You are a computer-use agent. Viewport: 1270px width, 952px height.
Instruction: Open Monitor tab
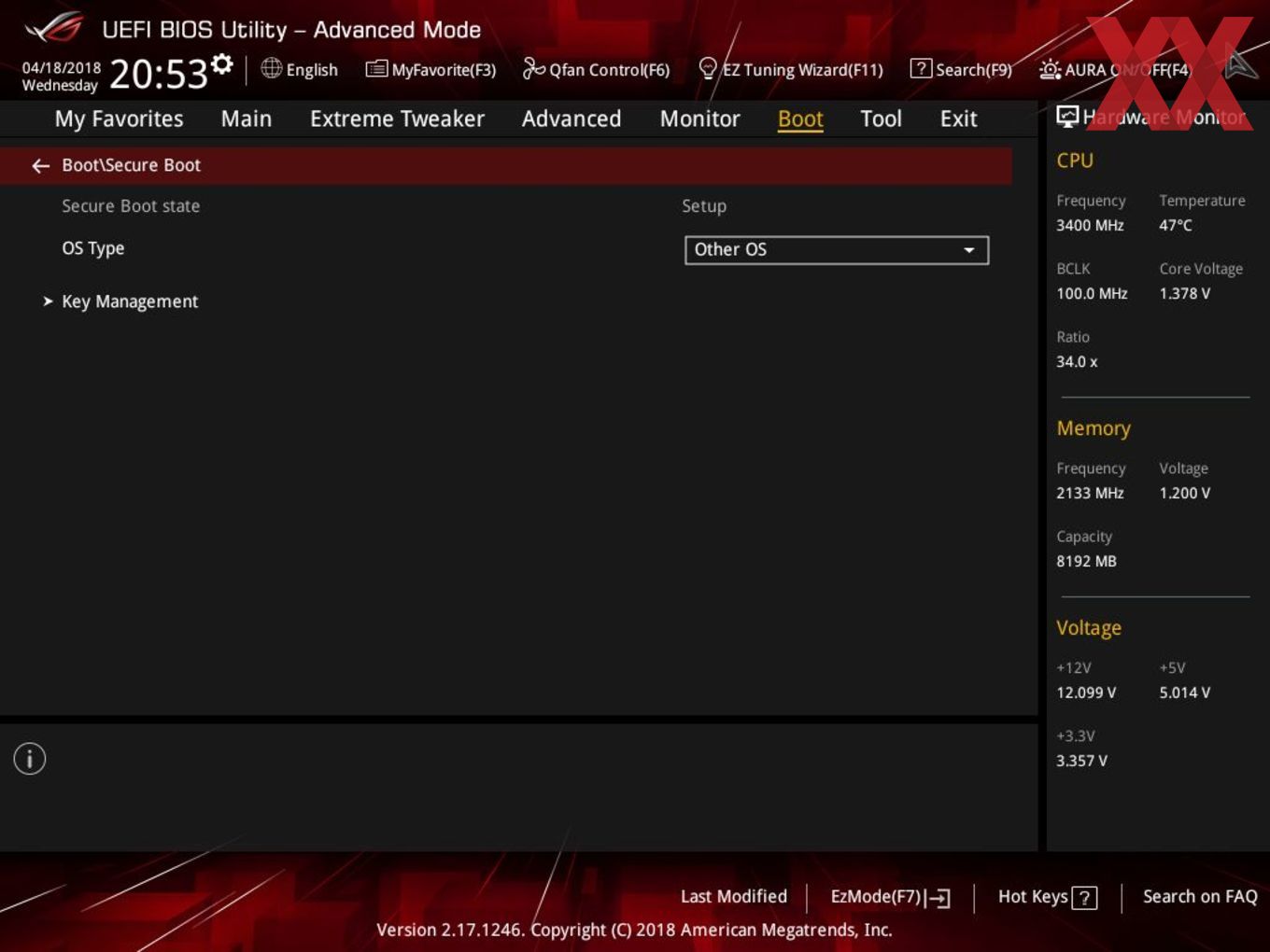[x=699, y=119]
